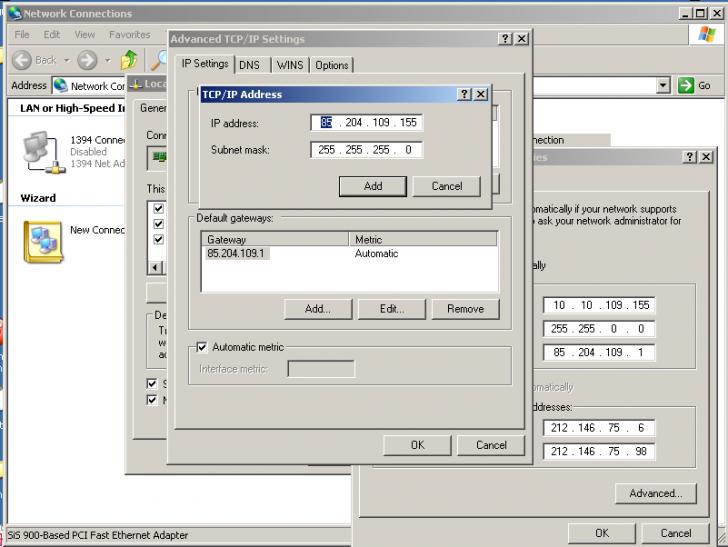Image resolution: width=728 pixels, height=547 pixels.
Task: Select gateway 85.204.109.1 in list
Action: (238, 254)
